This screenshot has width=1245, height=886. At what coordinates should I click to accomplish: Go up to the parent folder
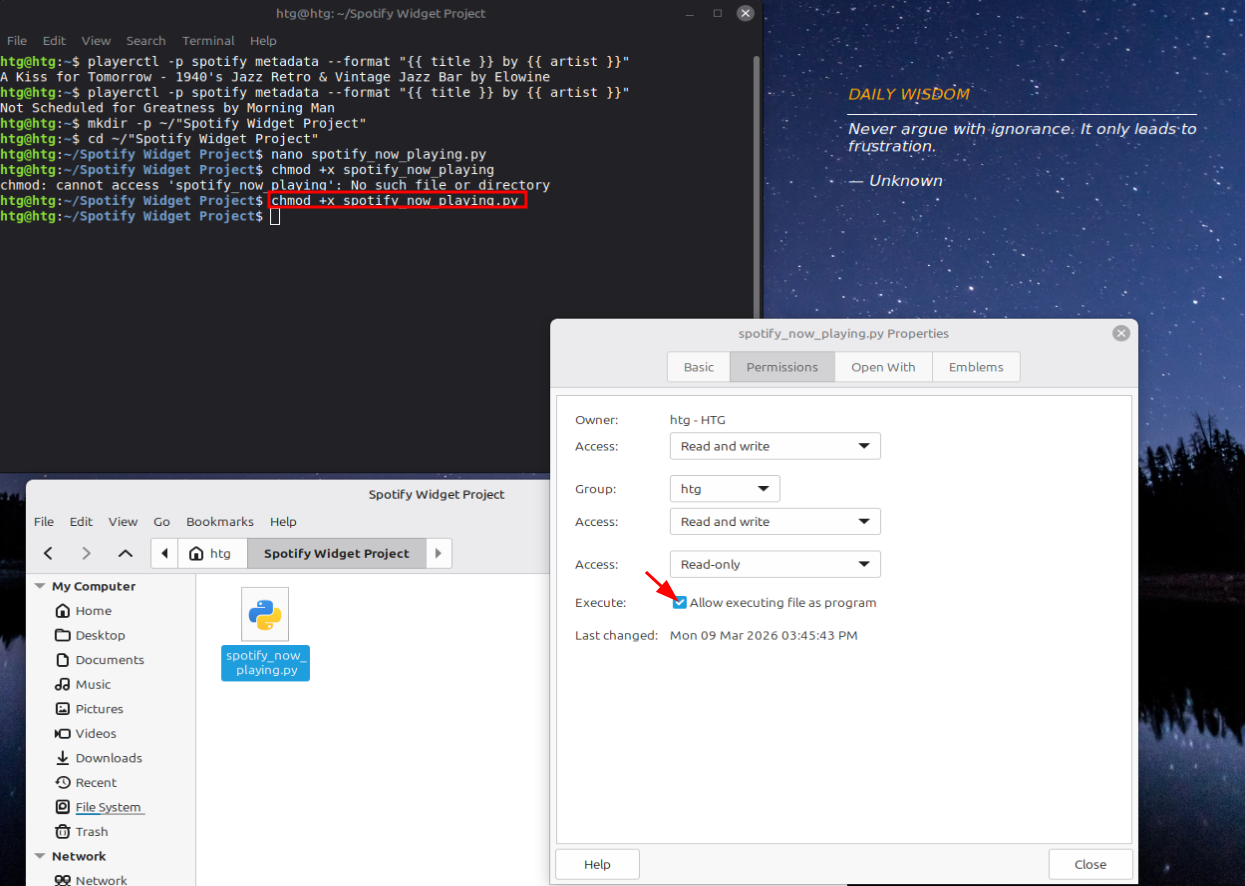pyautogui.click(x=125, y=553)
